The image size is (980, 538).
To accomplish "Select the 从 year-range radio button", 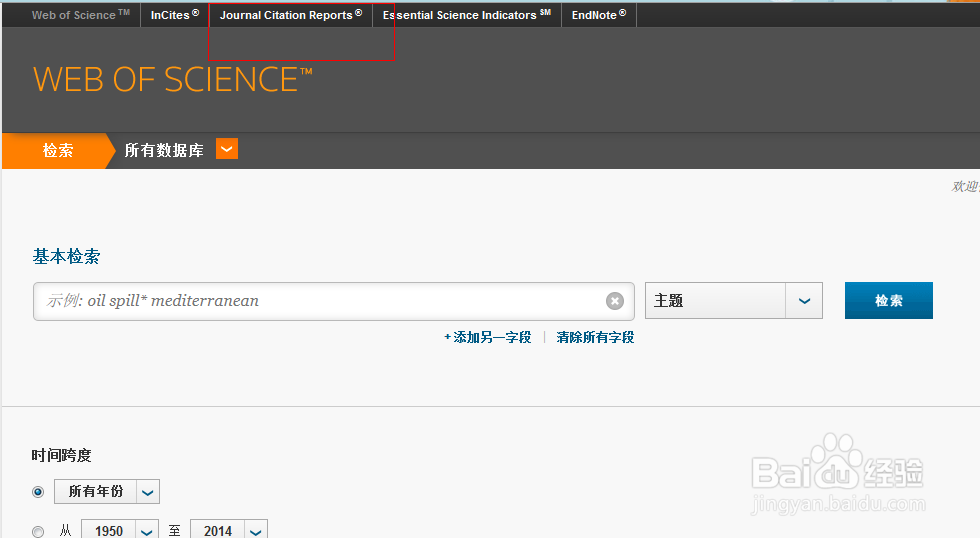I will [38, 532].
